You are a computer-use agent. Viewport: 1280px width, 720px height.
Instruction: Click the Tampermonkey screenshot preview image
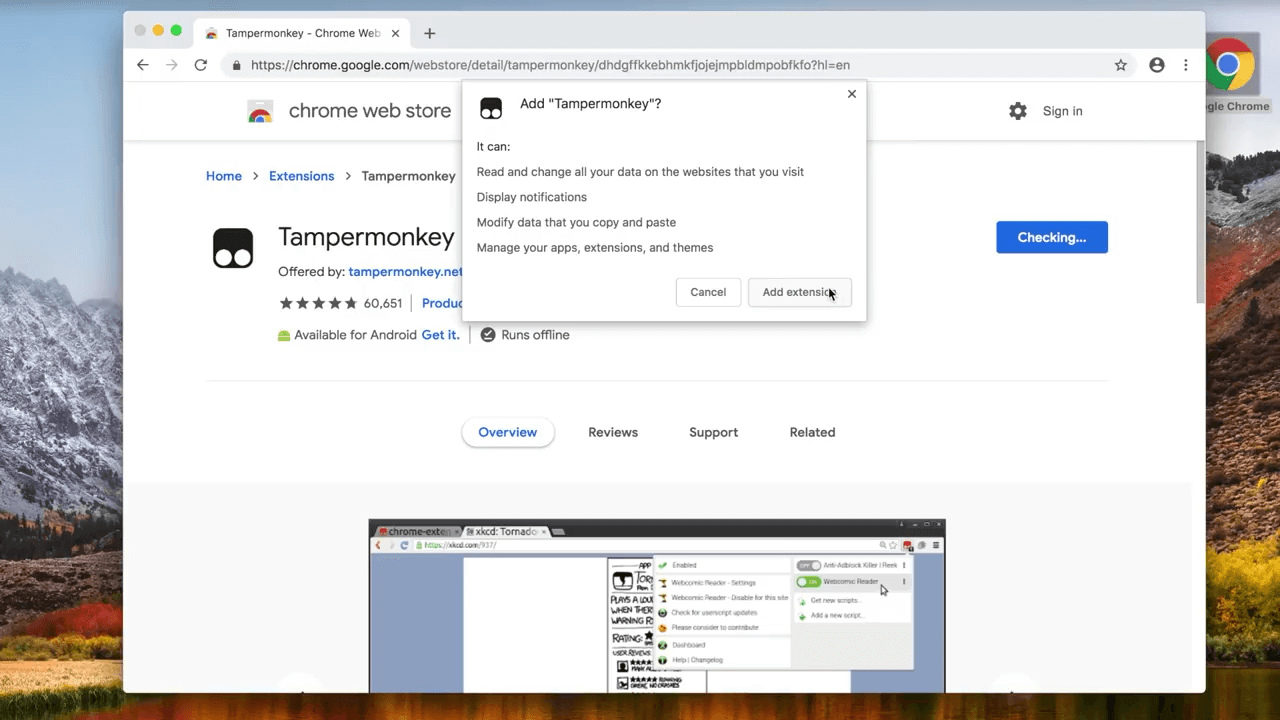point(657,606)
